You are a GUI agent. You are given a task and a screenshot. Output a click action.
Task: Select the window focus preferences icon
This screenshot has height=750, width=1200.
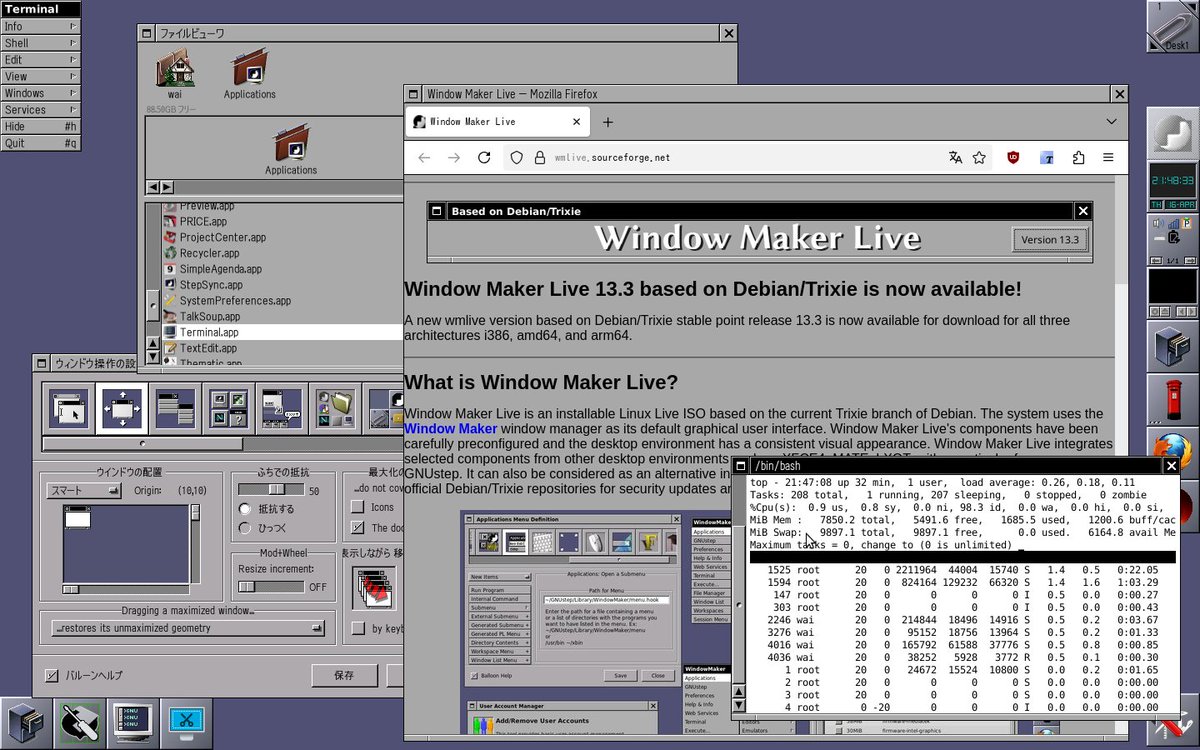tap(68, 408)
